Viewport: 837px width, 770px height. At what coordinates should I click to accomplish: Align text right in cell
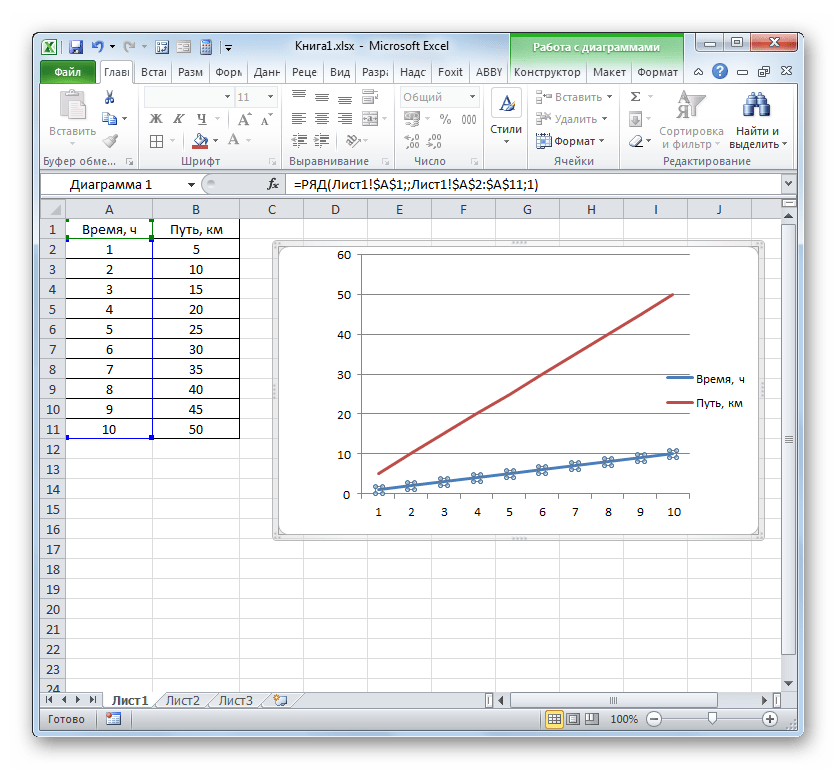pos(345,119)
